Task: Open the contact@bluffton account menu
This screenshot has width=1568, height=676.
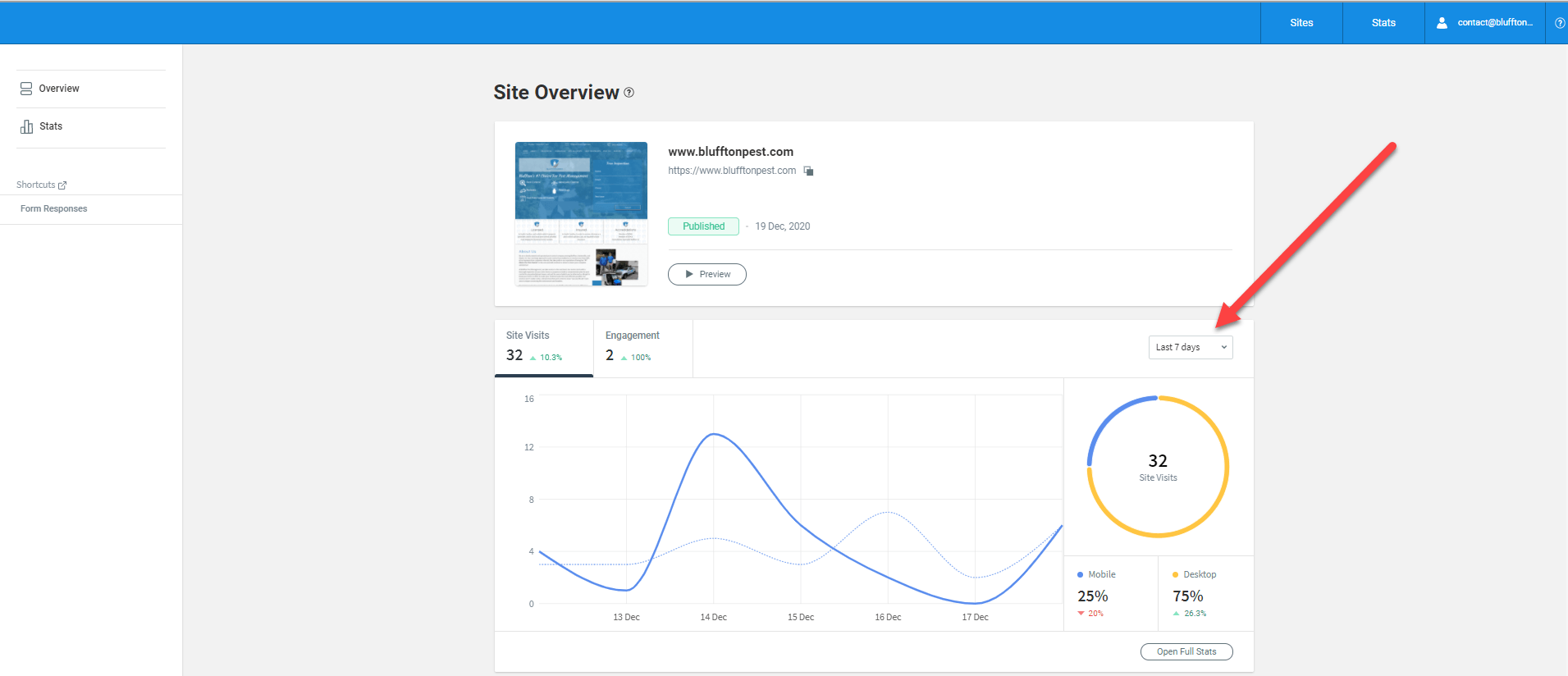Action: pos(1485,23)
